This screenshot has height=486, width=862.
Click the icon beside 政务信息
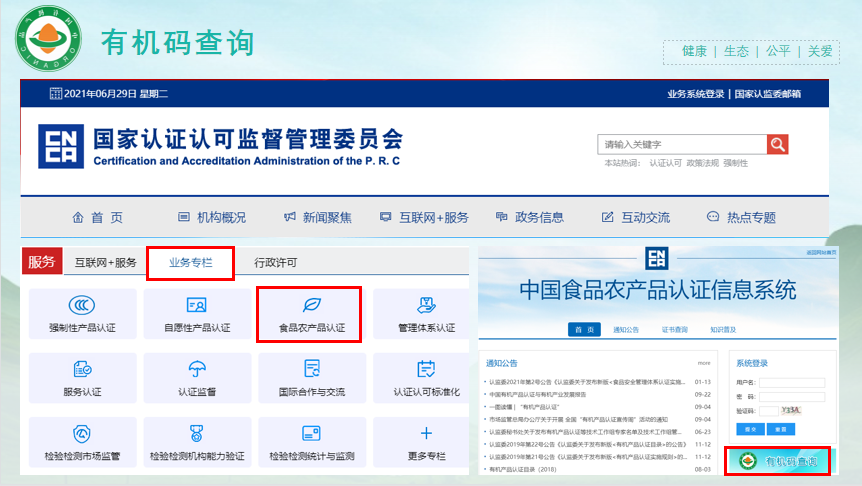[x=501, y=217]
